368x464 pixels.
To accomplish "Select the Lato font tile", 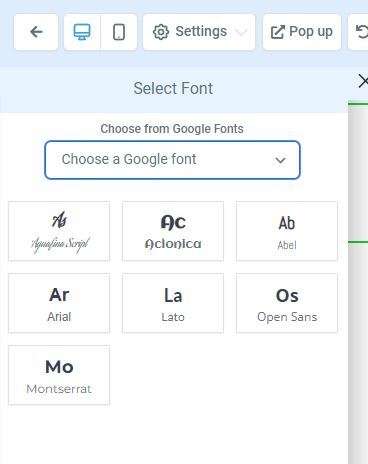I will (x=173, y=303).
